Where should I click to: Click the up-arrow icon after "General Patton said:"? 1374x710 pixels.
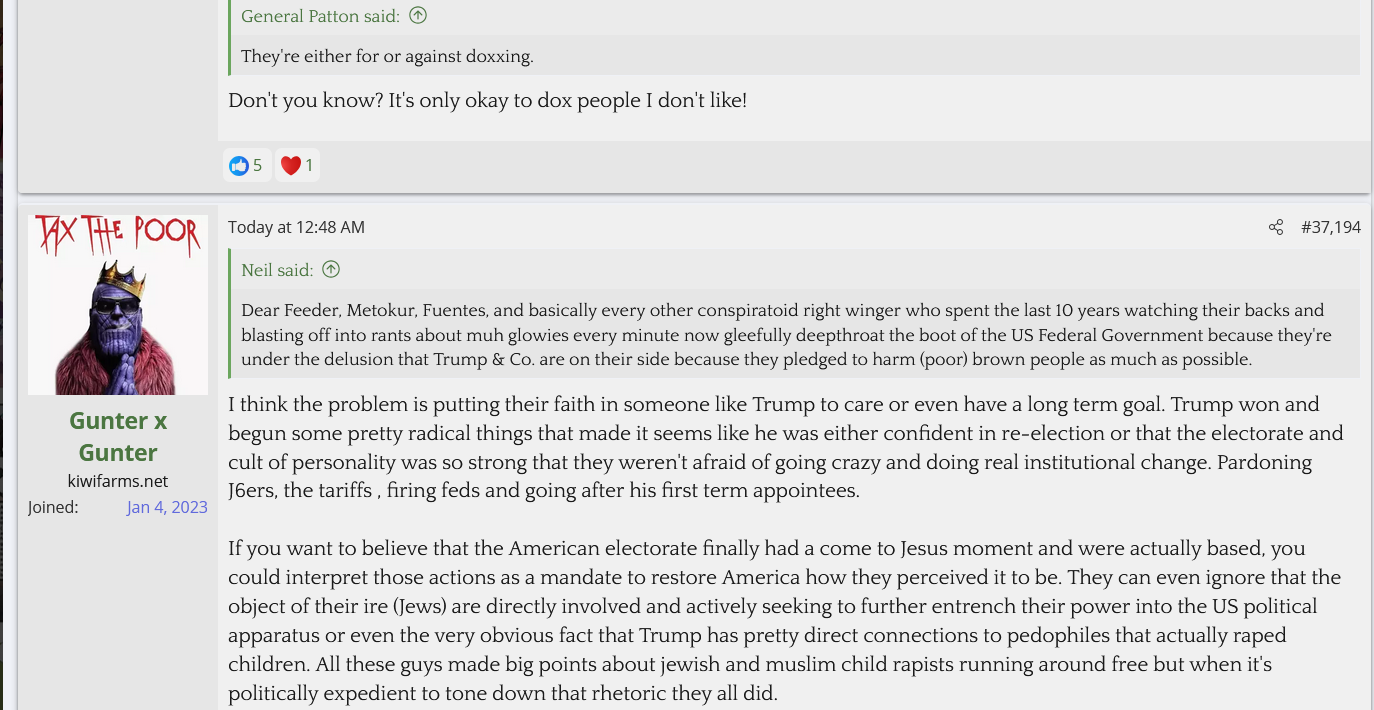tap(418, 15)
